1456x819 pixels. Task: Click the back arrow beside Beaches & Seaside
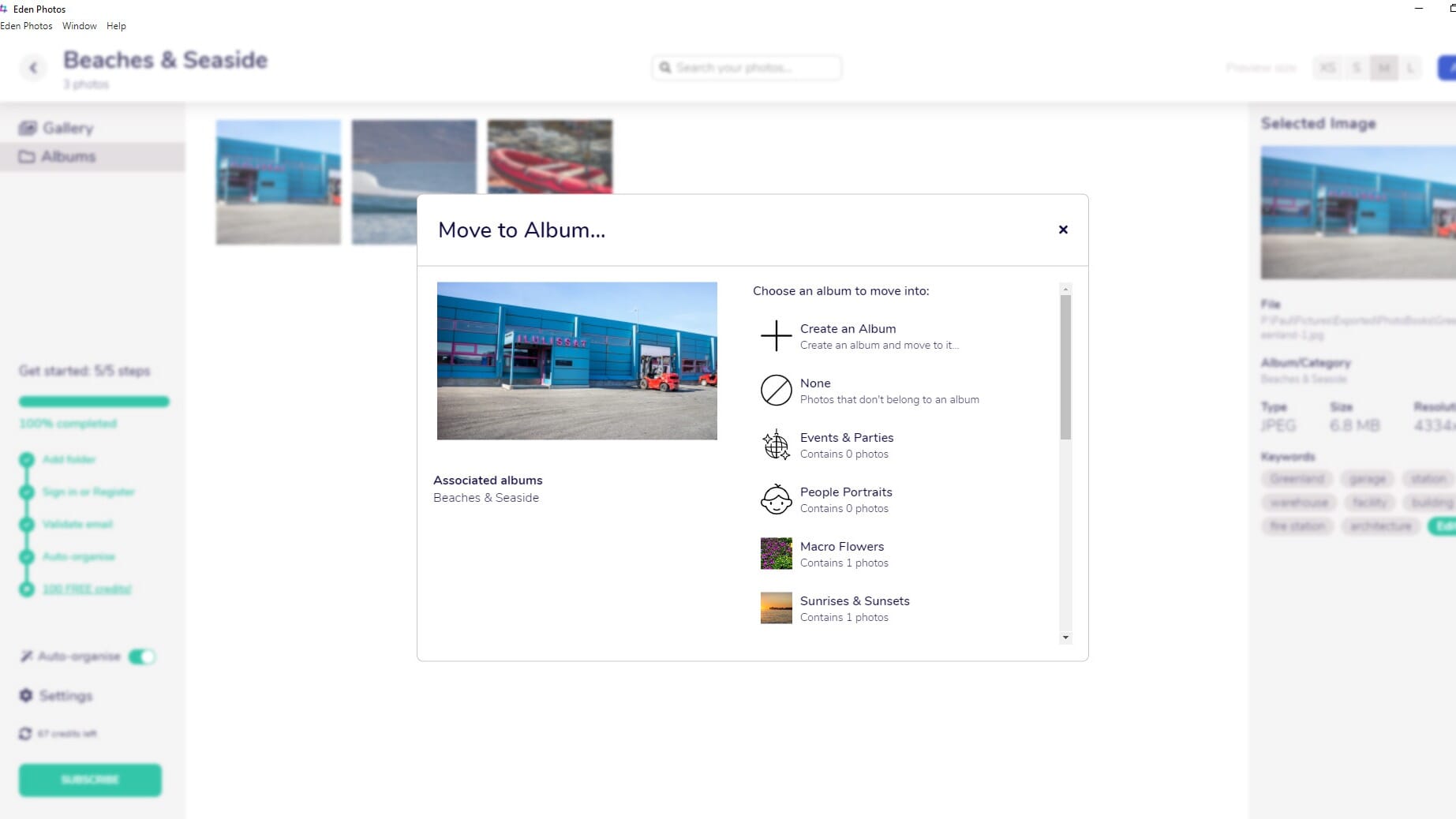click(33, 67)
